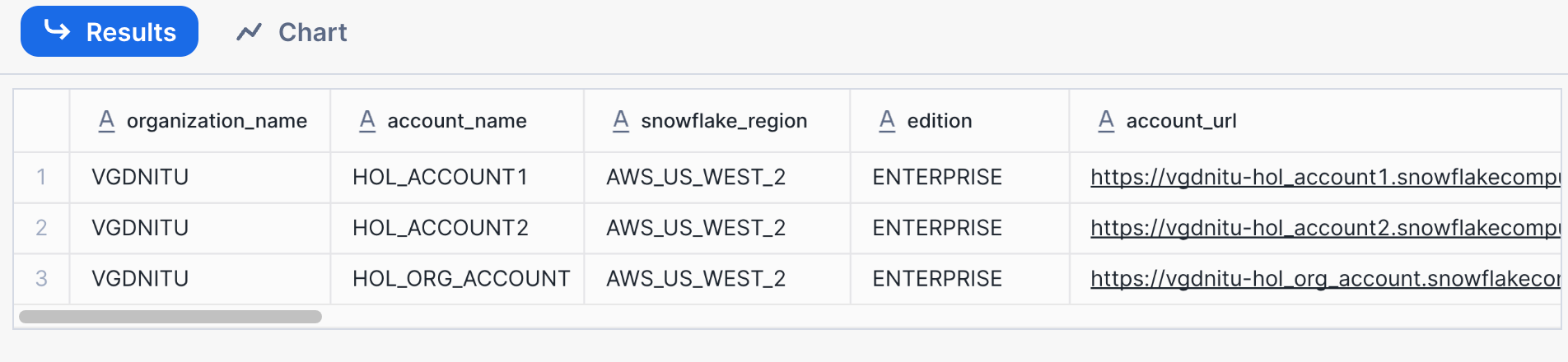Screen dimensions: 1568x362
Task: Click text-type icon beside snowflake_region
Action: click(621, 121)
